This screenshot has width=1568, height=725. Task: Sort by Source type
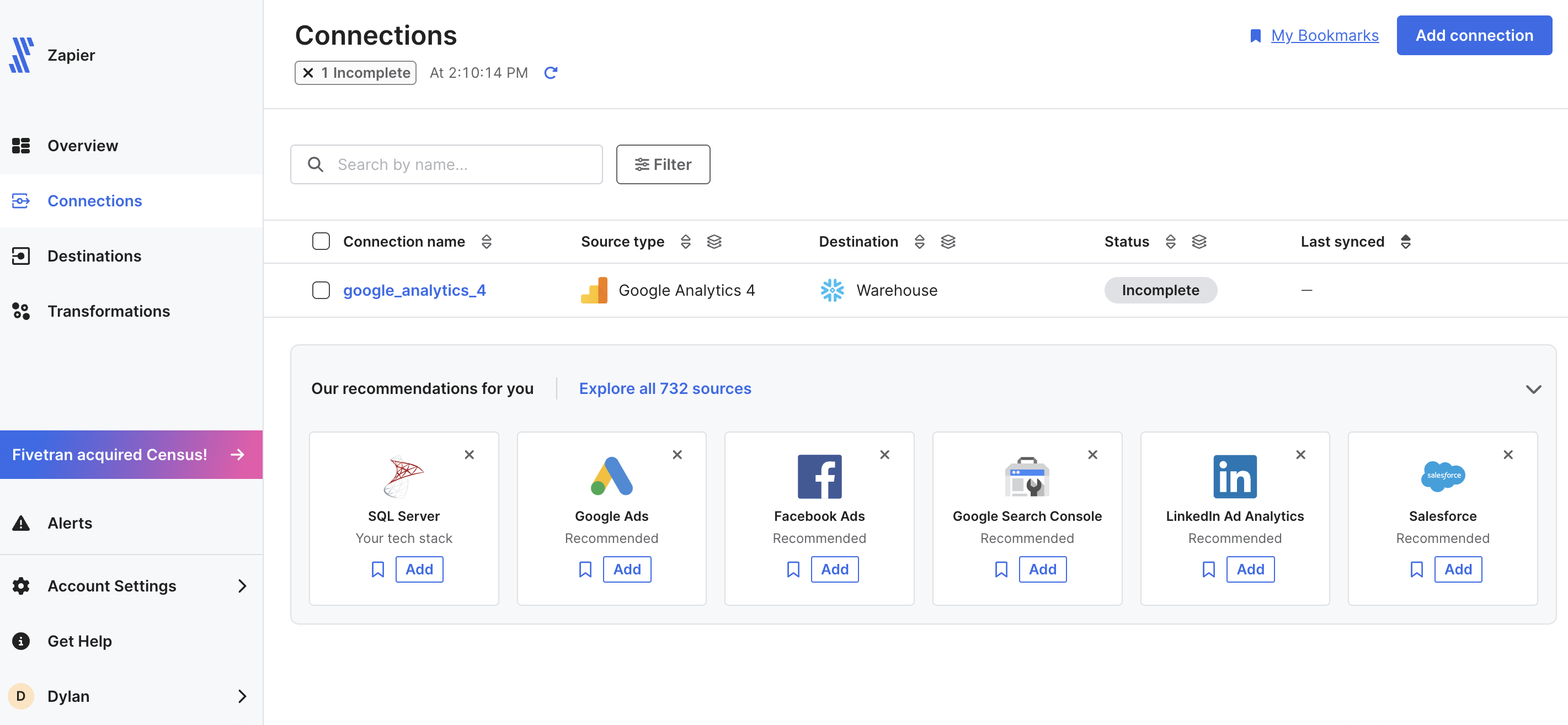tap(685, 242)
